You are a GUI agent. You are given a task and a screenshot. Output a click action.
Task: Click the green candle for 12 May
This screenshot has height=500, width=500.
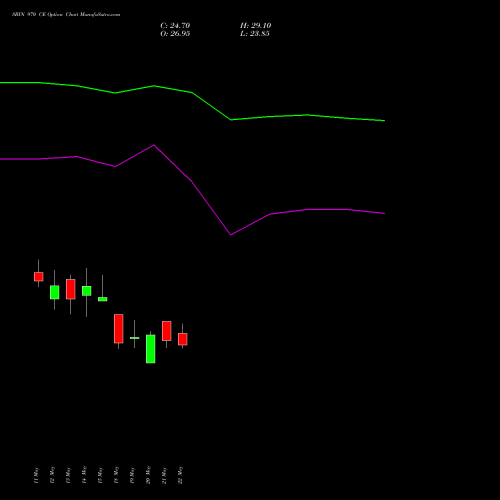click(x=55, y=292)
